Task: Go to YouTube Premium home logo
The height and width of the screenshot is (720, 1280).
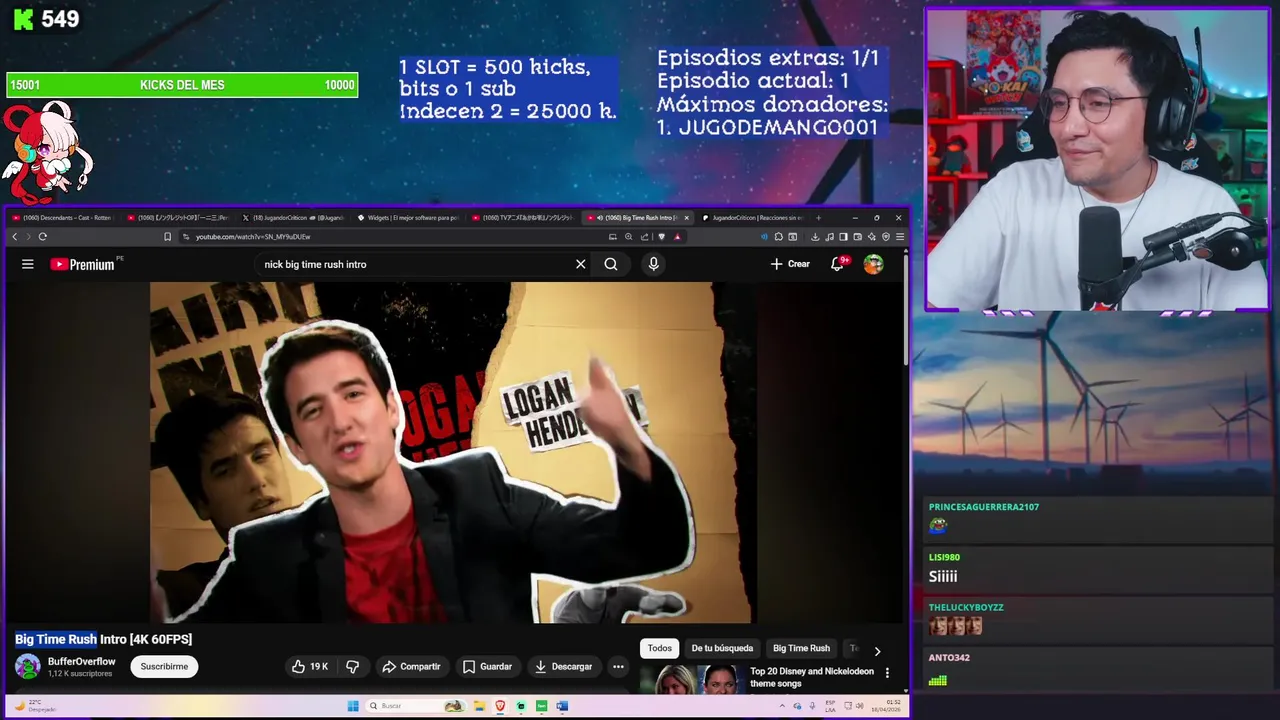Action: tap(82, 264)
